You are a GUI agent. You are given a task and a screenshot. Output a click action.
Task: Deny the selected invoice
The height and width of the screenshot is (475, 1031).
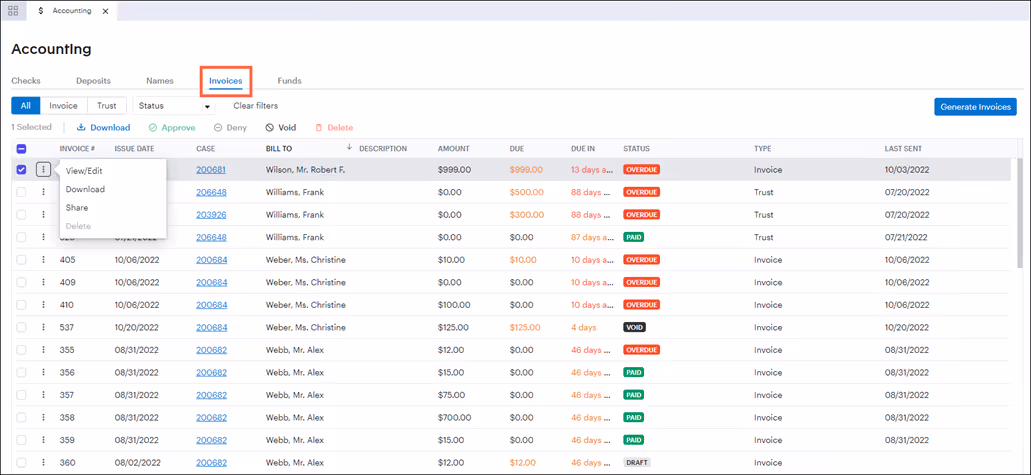[x=230, y=128]
